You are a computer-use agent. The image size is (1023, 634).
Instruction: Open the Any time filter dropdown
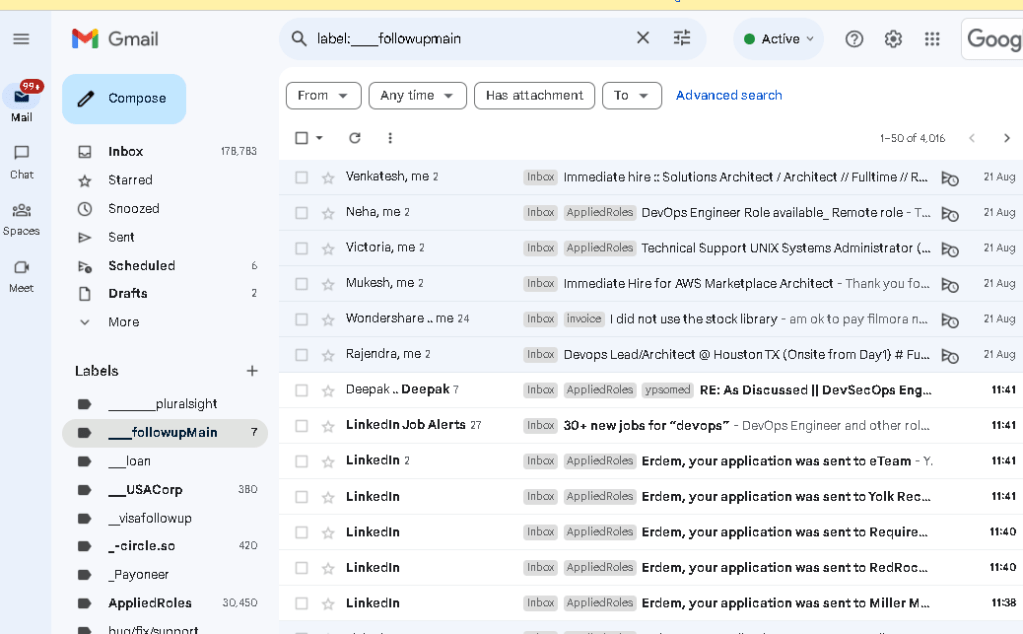(418, 96)
